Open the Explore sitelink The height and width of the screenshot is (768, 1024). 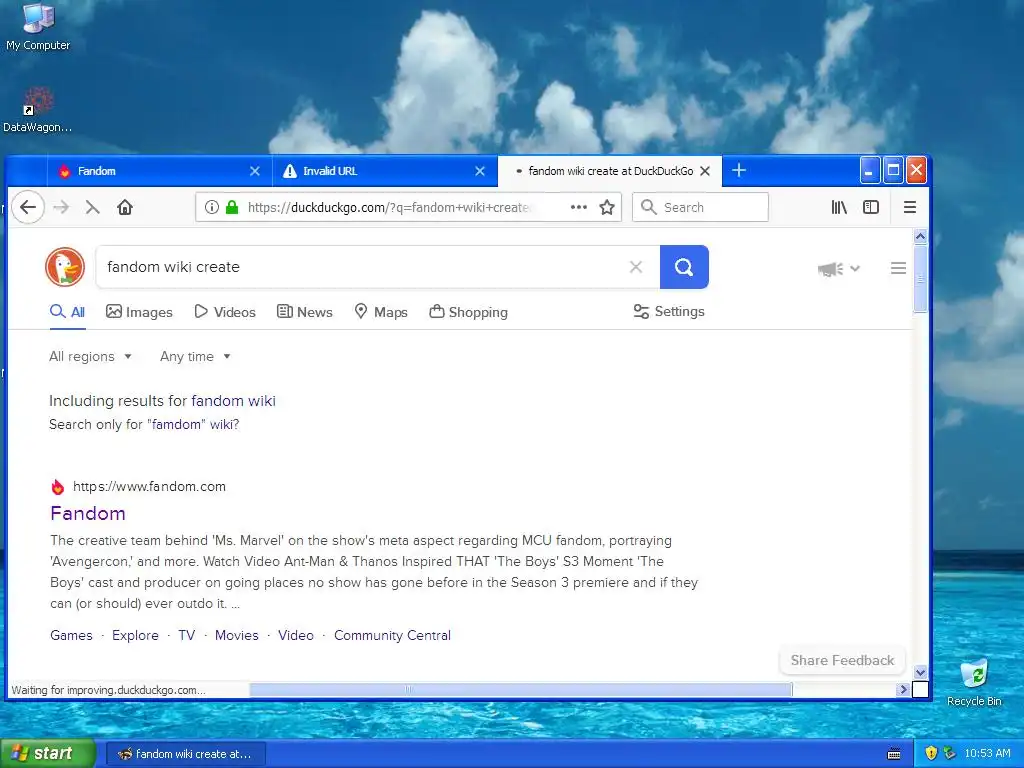point(135,635)
